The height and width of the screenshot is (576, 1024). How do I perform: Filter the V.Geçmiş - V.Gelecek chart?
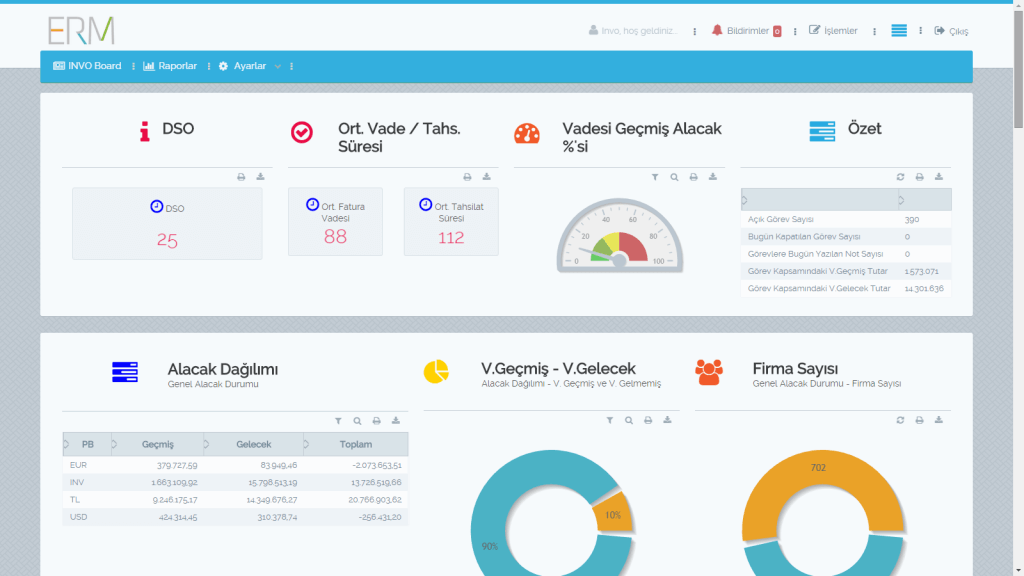(x=609, y=421)
